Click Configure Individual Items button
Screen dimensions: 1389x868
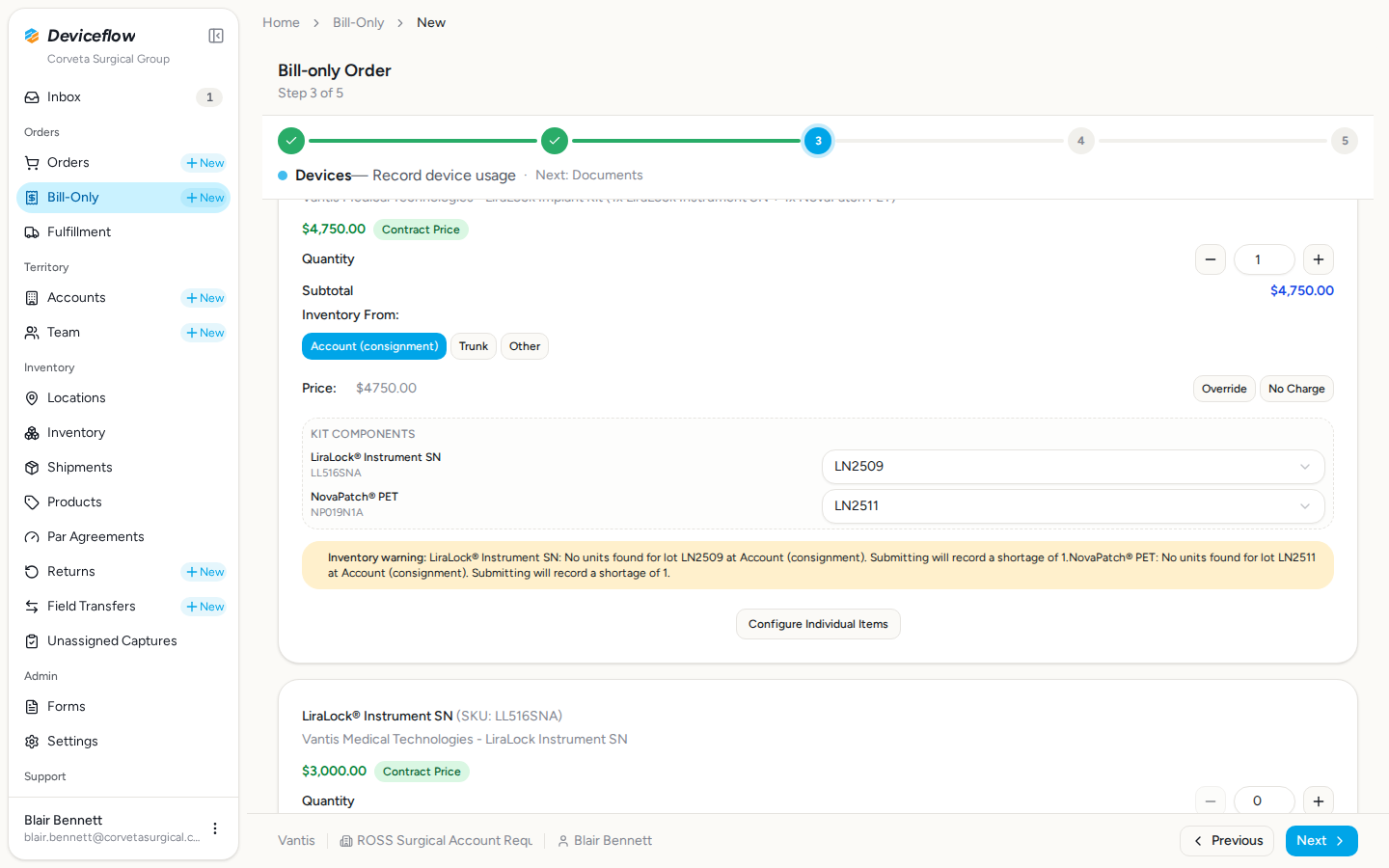[818, 624]
